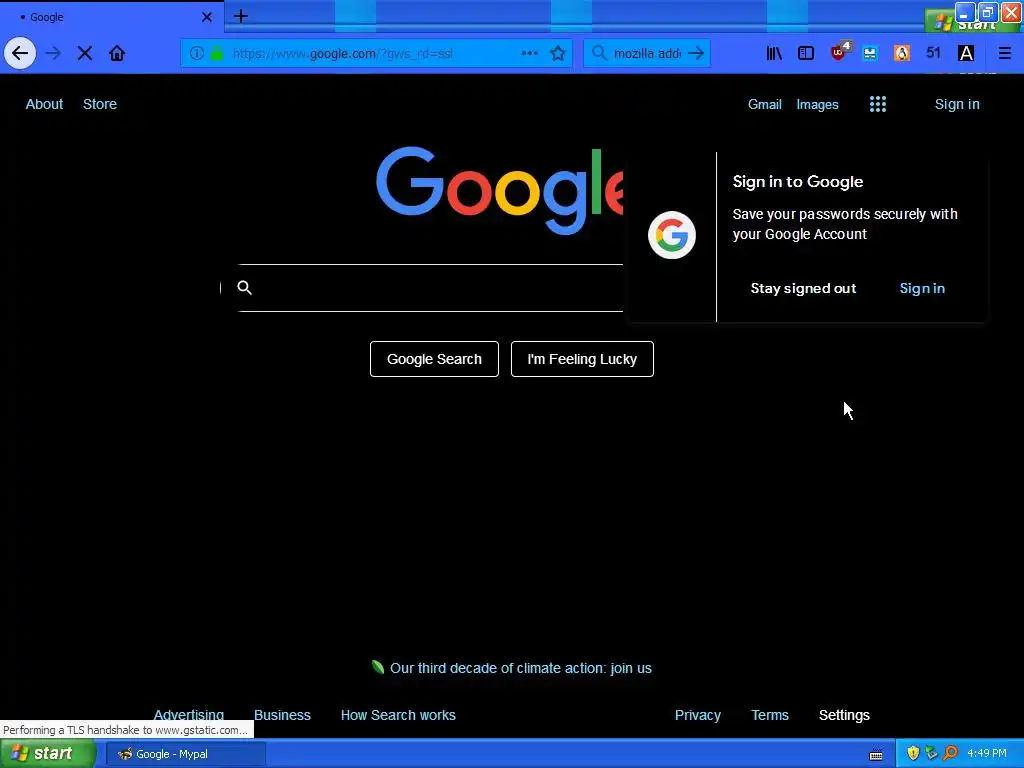Click the network tray icon beside the shield
Viewport: 1024px width, 768px height.
point(931,753)
